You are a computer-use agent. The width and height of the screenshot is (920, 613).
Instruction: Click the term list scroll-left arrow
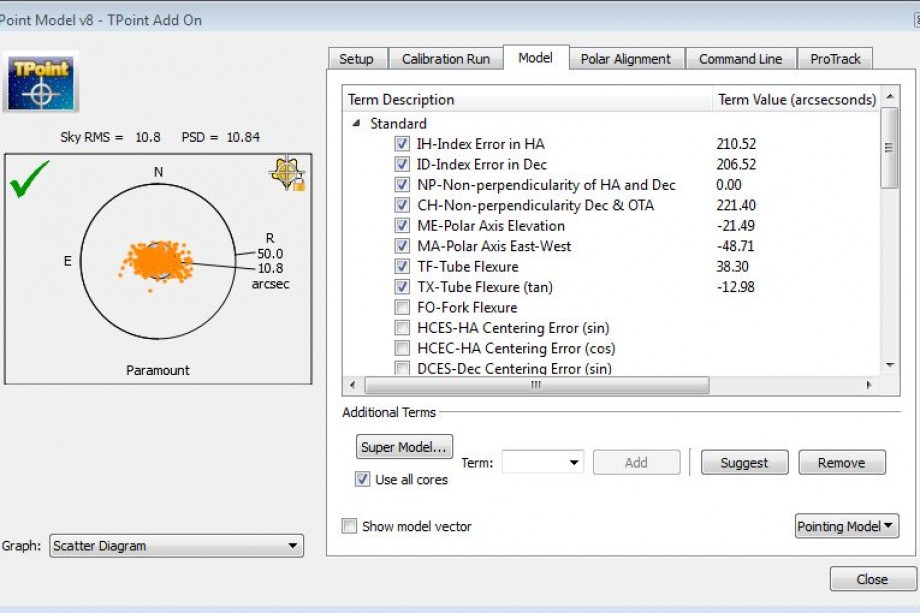click(x=352, y=385)
